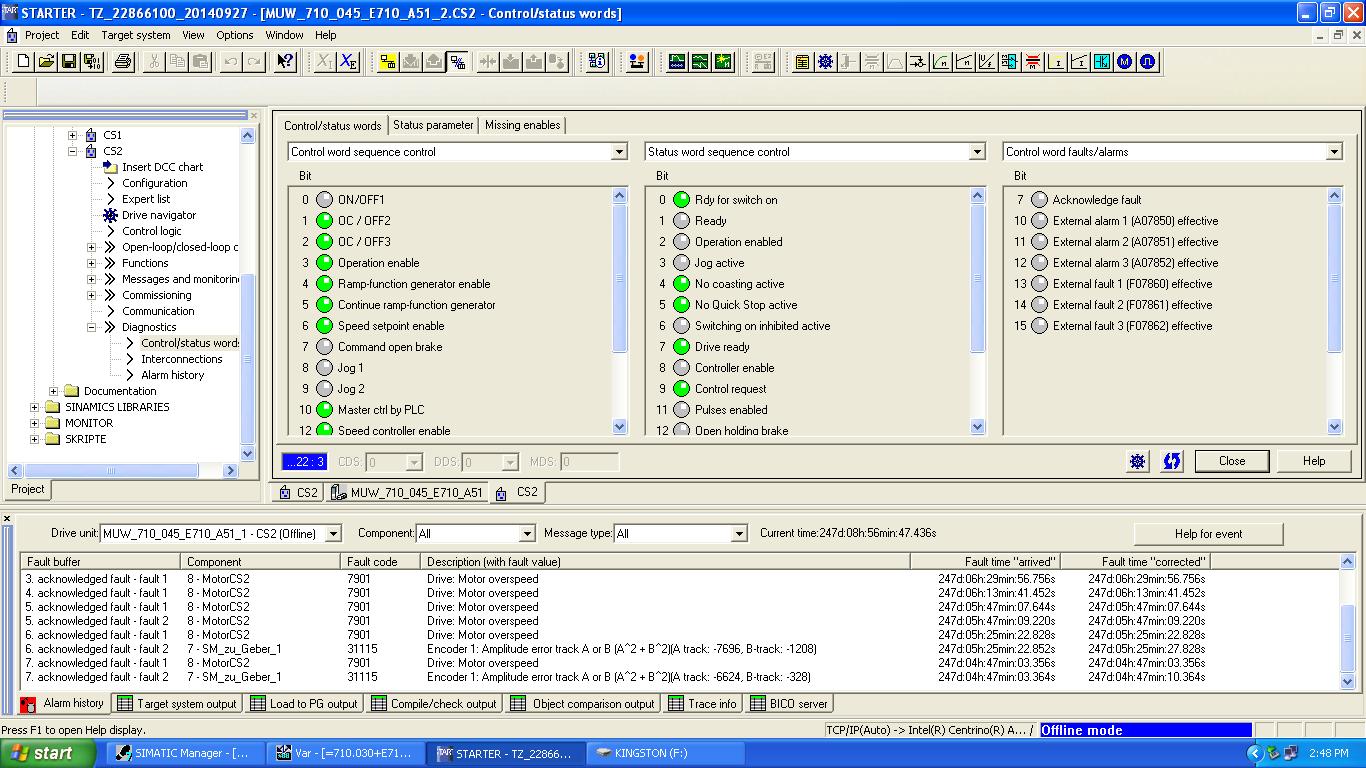Create a new project with the toolbar icon

pyautogui.click(x=24, y=62)
